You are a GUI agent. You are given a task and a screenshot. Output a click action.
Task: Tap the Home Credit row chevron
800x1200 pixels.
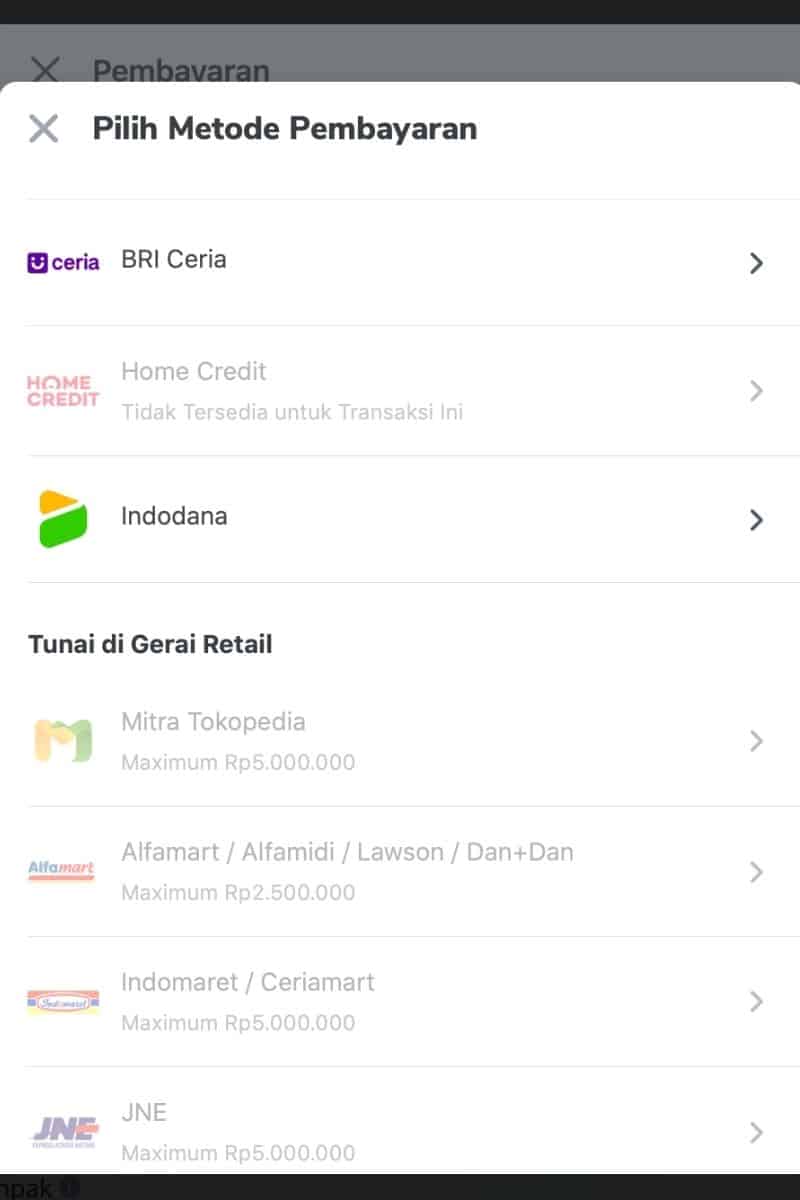pyautogui.click(x=756, y=391)
